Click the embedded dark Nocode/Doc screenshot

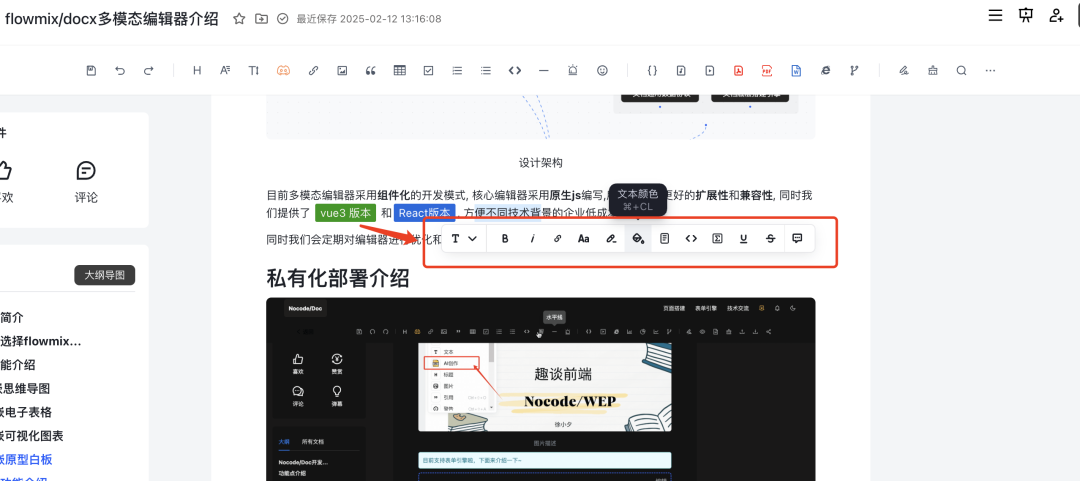pos(541,389)
